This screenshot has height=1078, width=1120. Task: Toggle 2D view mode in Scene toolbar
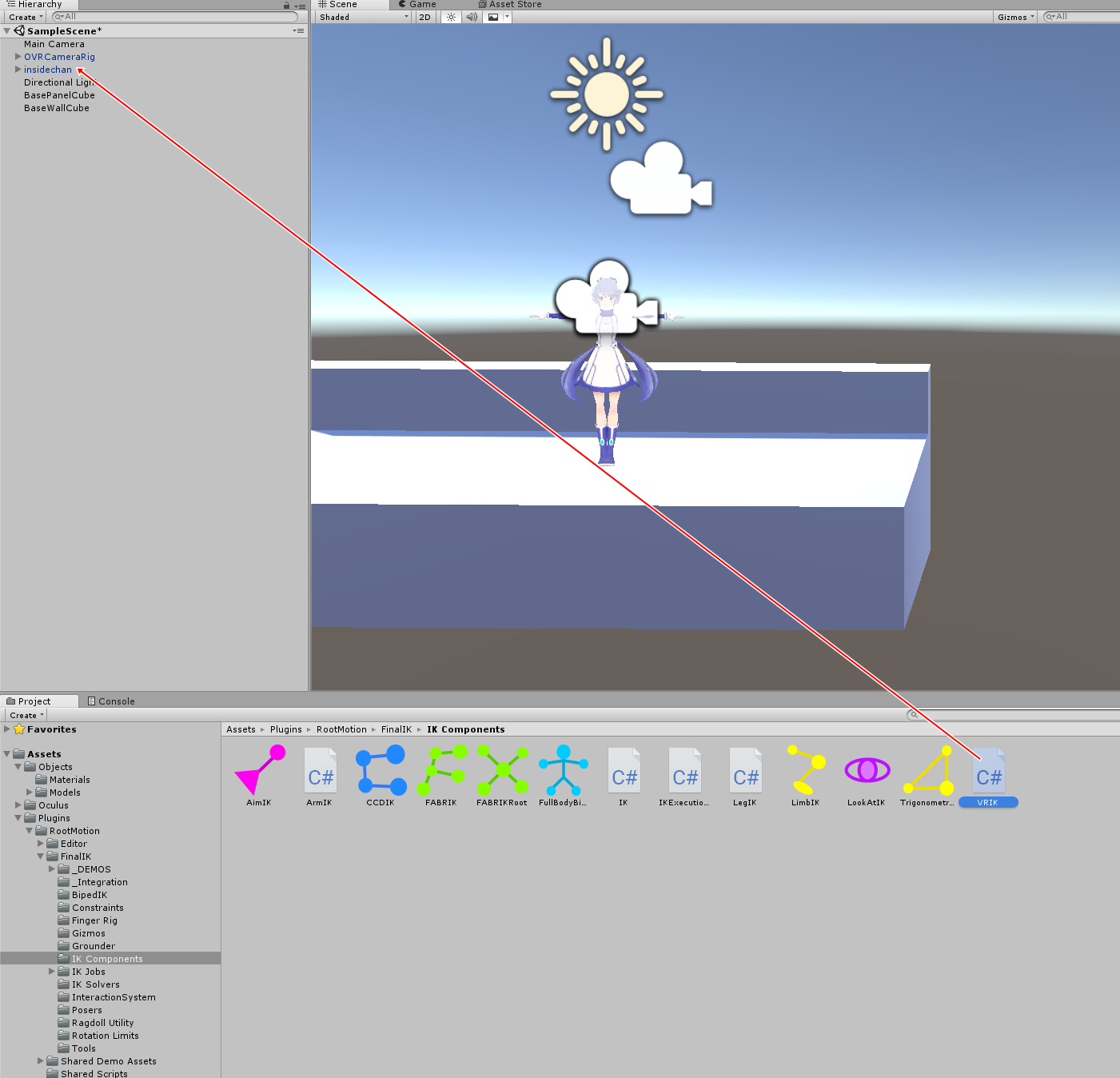[x=424, y=16]
